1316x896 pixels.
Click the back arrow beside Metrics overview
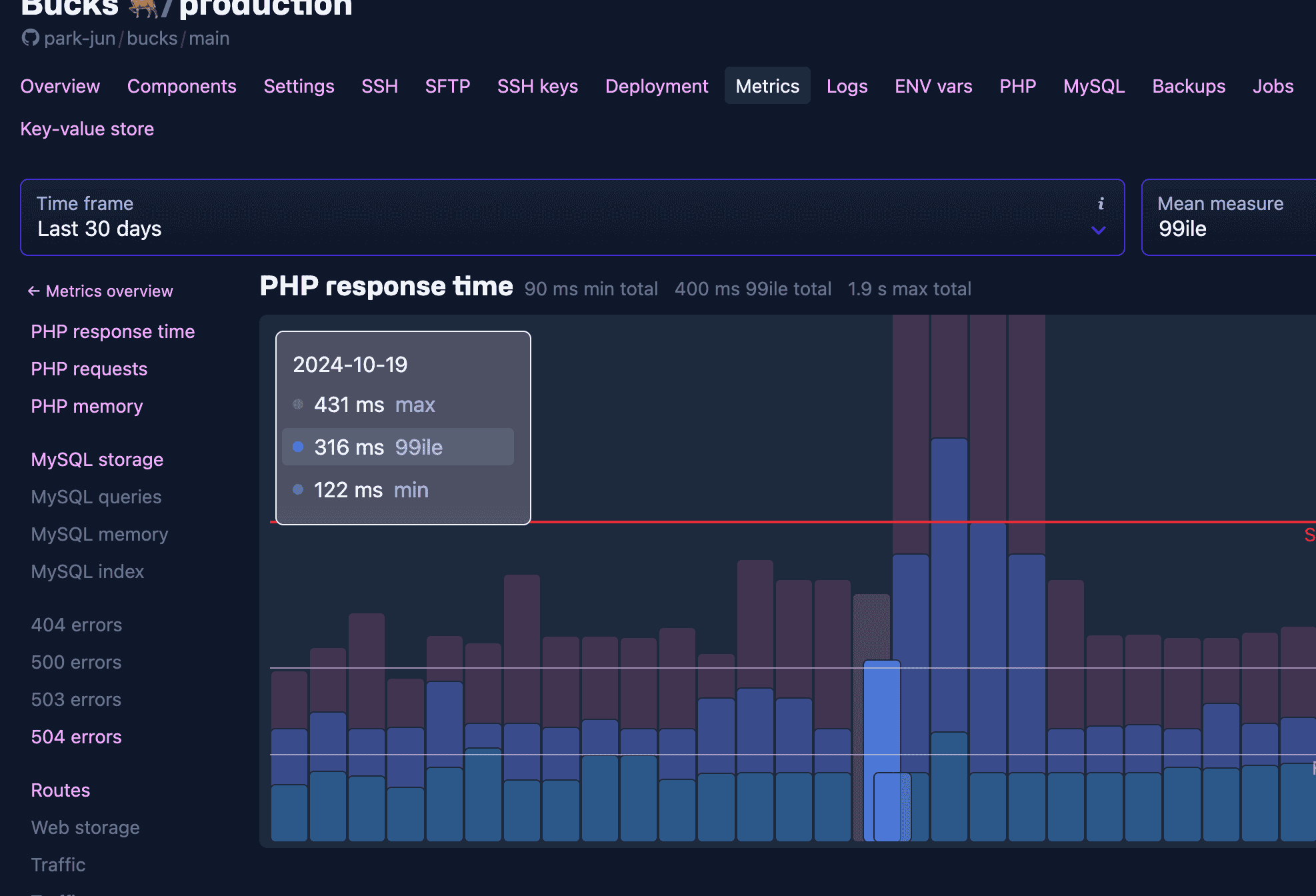pos(33,291)
